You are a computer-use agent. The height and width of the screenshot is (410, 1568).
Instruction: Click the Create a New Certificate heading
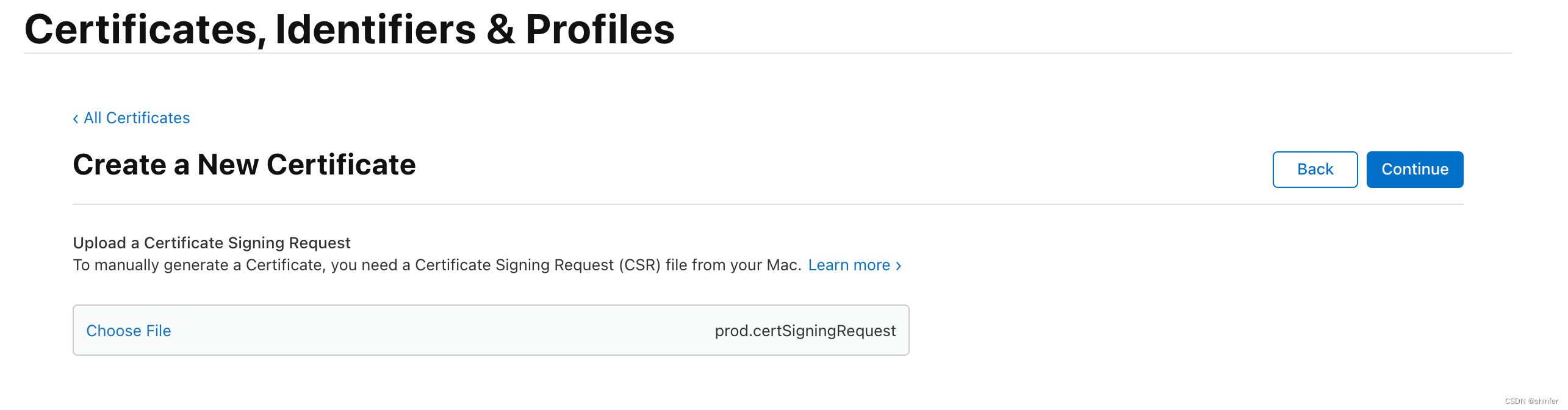coord(244,165)
